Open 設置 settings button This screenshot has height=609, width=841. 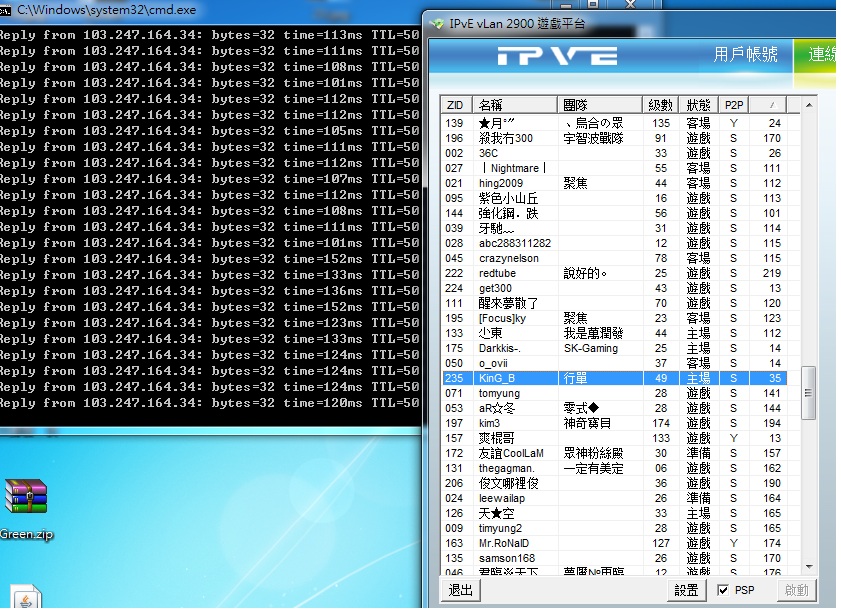pos(686,591)
